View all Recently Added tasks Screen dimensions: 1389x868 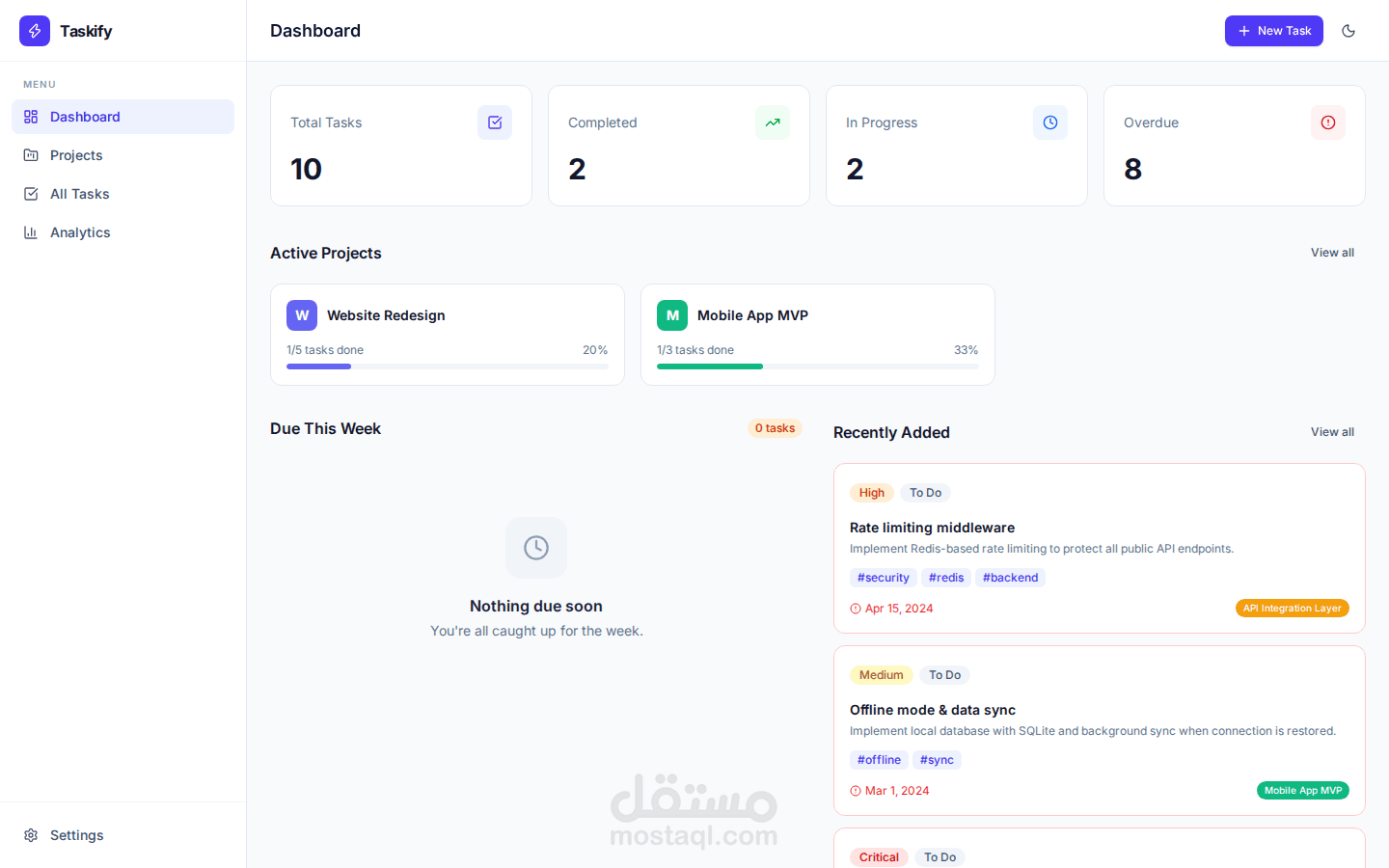click(1332, 432)
